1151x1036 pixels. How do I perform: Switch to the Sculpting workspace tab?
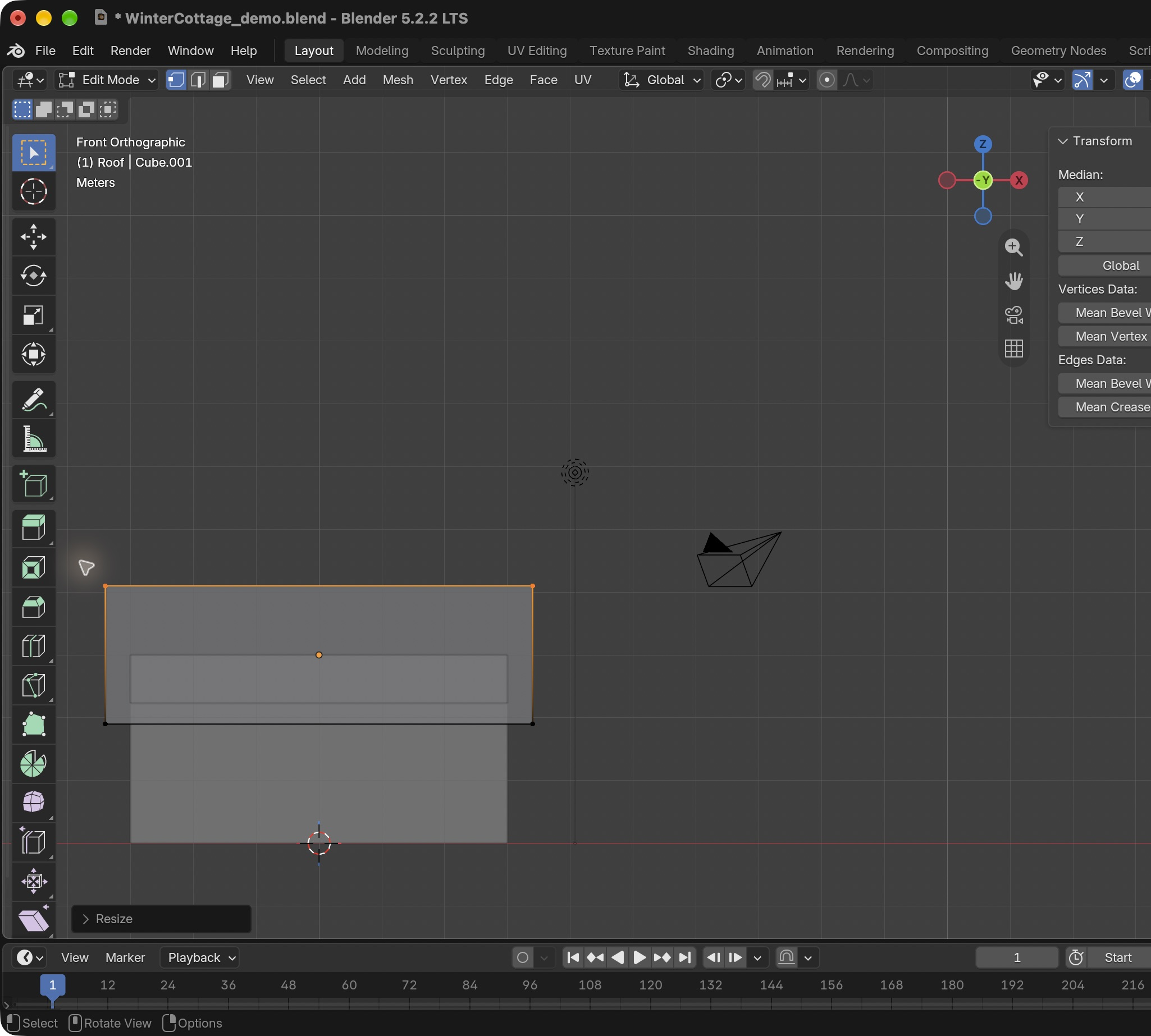click(458, 51)
